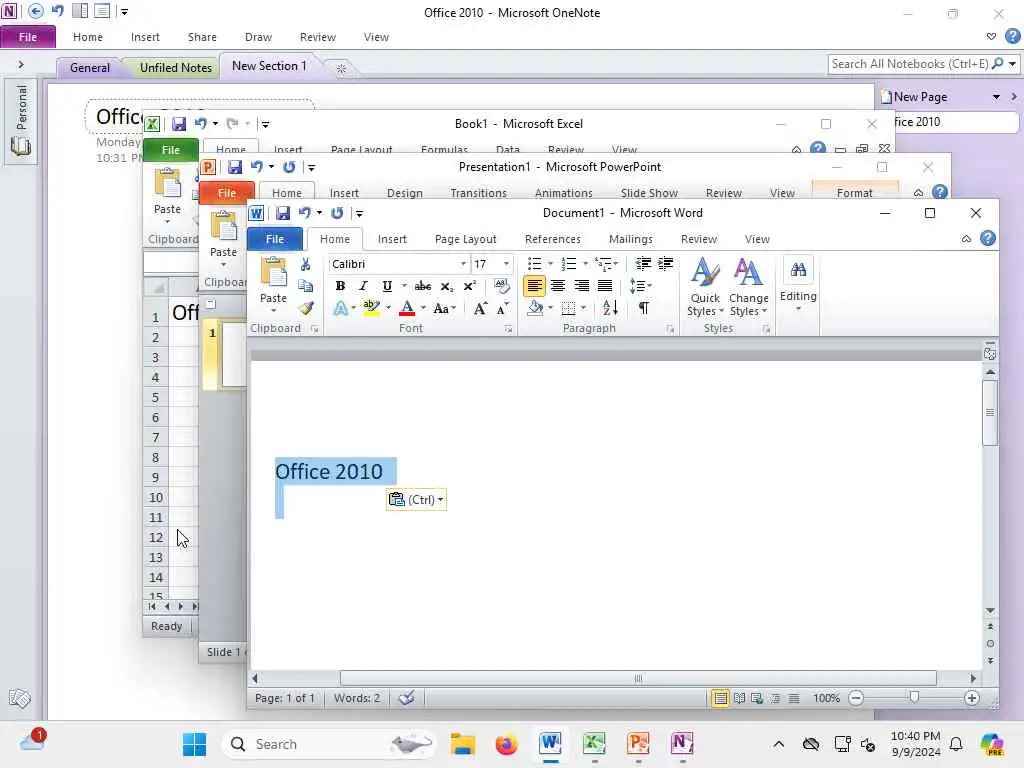Click Word Paste clipboard icon
Image resolution: width=1024 pixels, height=768 pixels.
click(273, 273)
